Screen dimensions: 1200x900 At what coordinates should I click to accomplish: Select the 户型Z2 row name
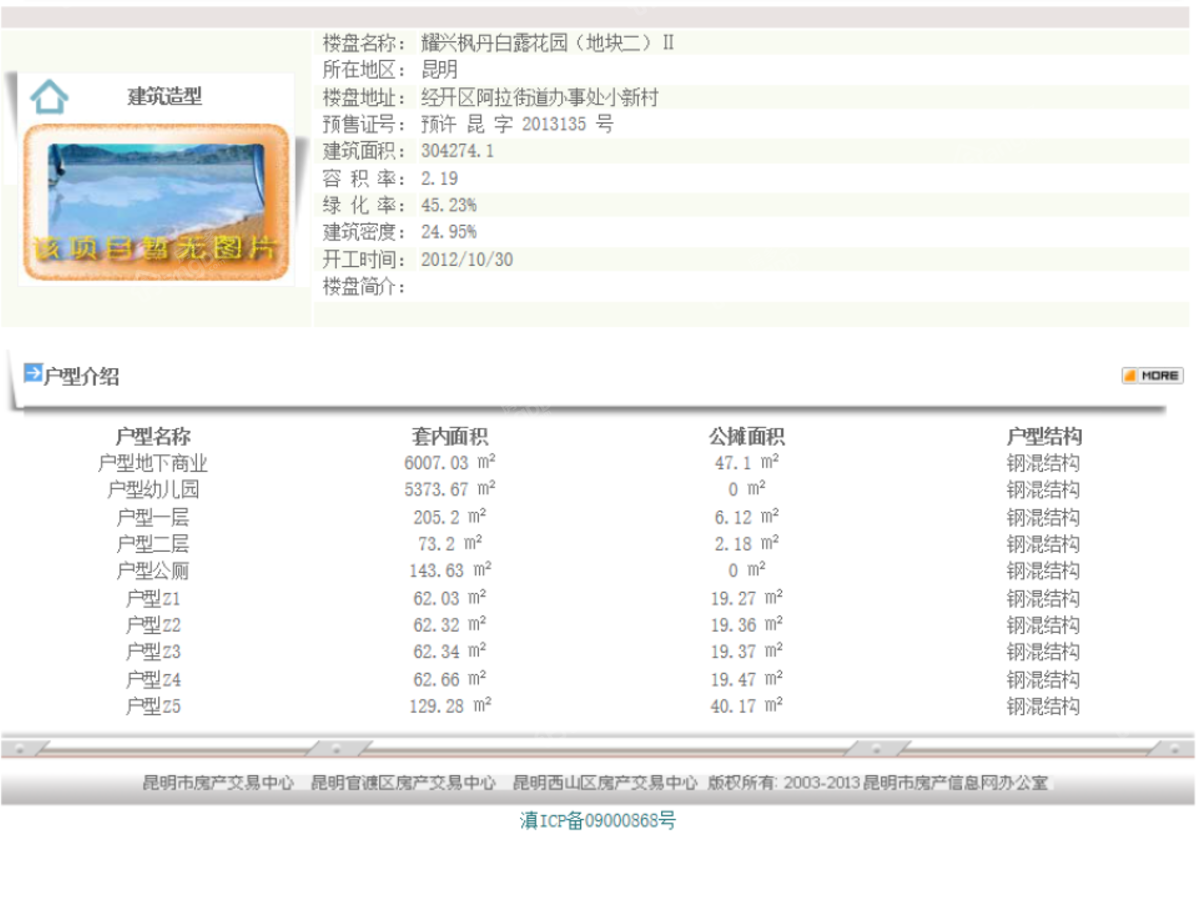click(x=153, y=626)
